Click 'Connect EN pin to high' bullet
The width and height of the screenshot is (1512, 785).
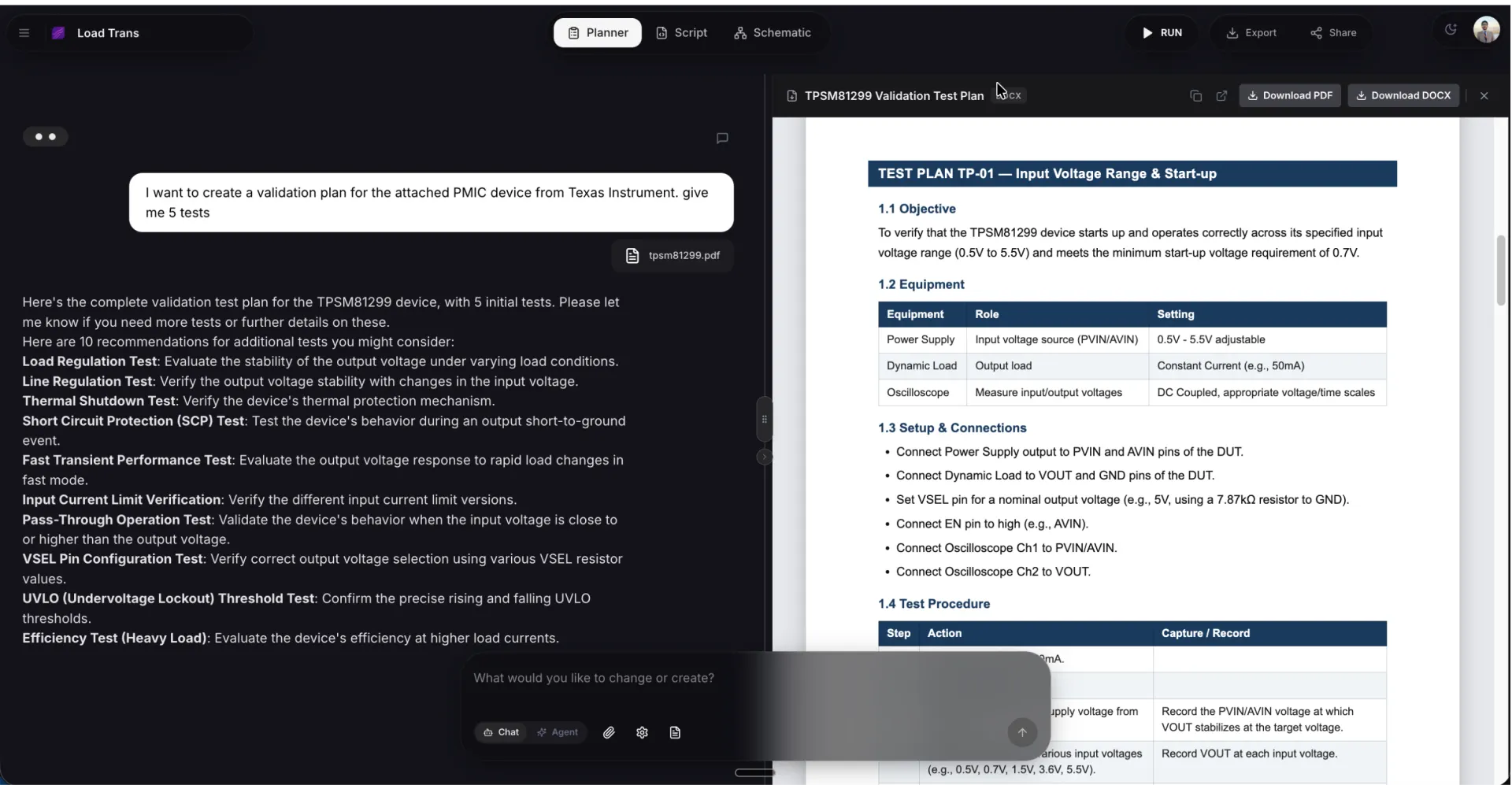(x=992, y=524)
